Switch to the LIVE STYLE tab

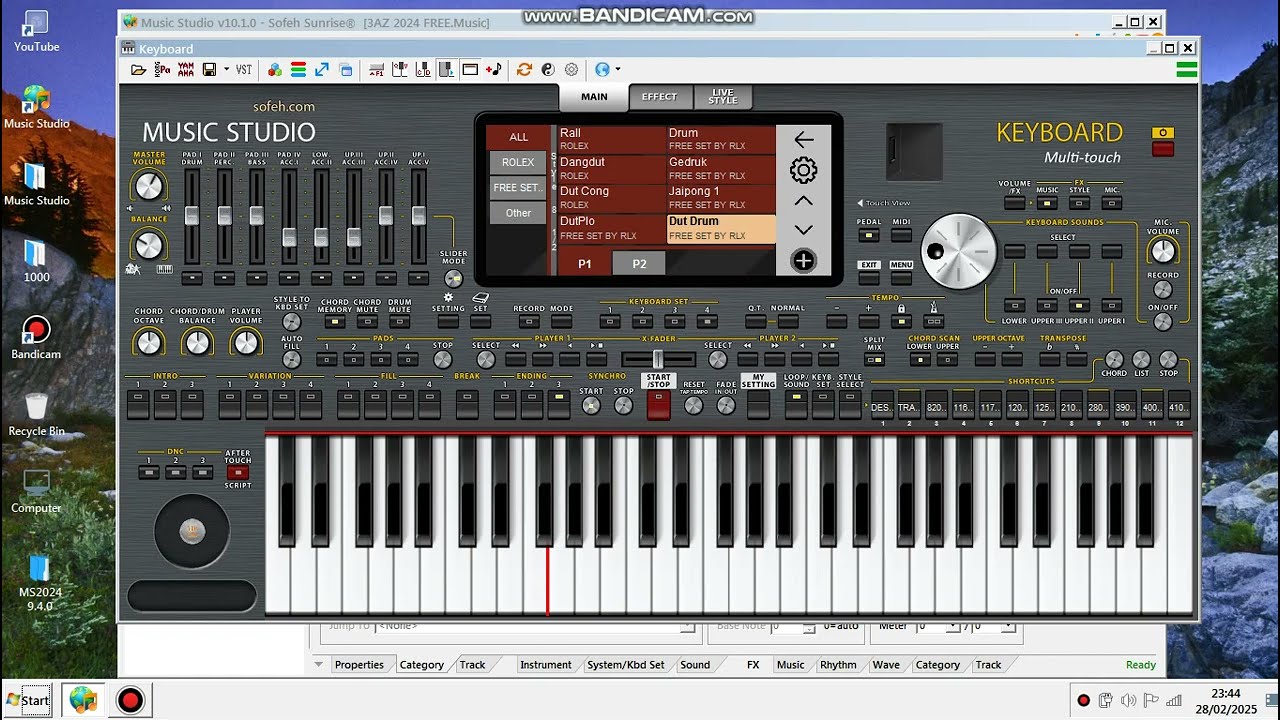click(x=722, y=97)
